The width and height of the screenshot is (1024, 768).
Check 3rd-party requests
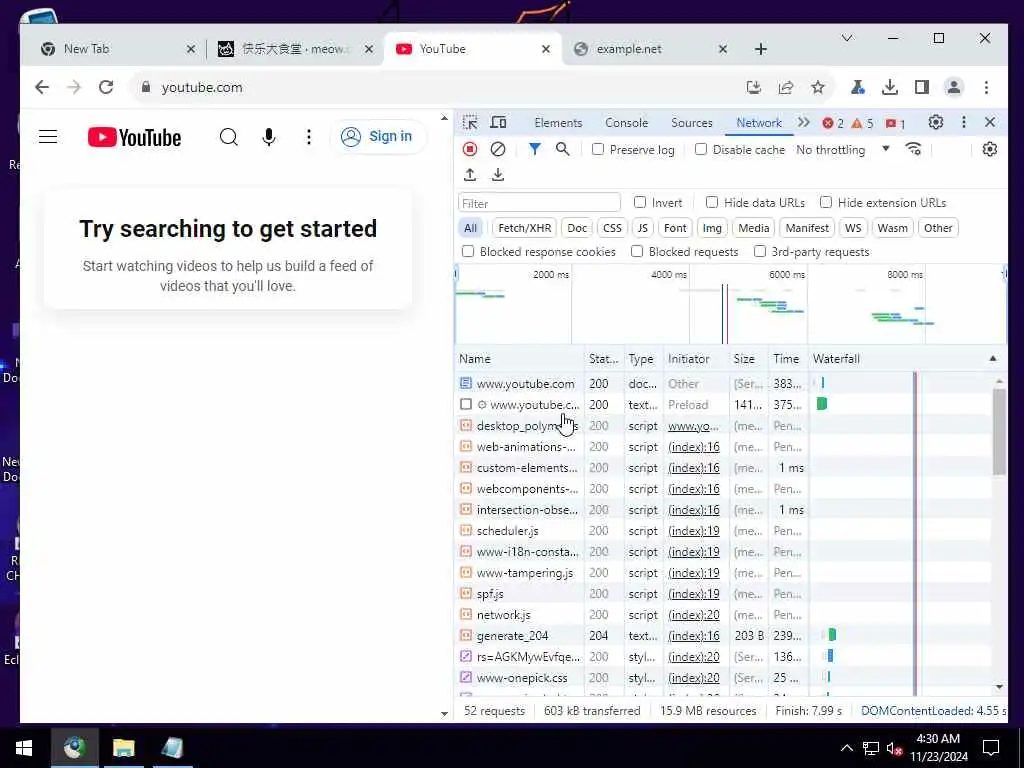point(760,251)
